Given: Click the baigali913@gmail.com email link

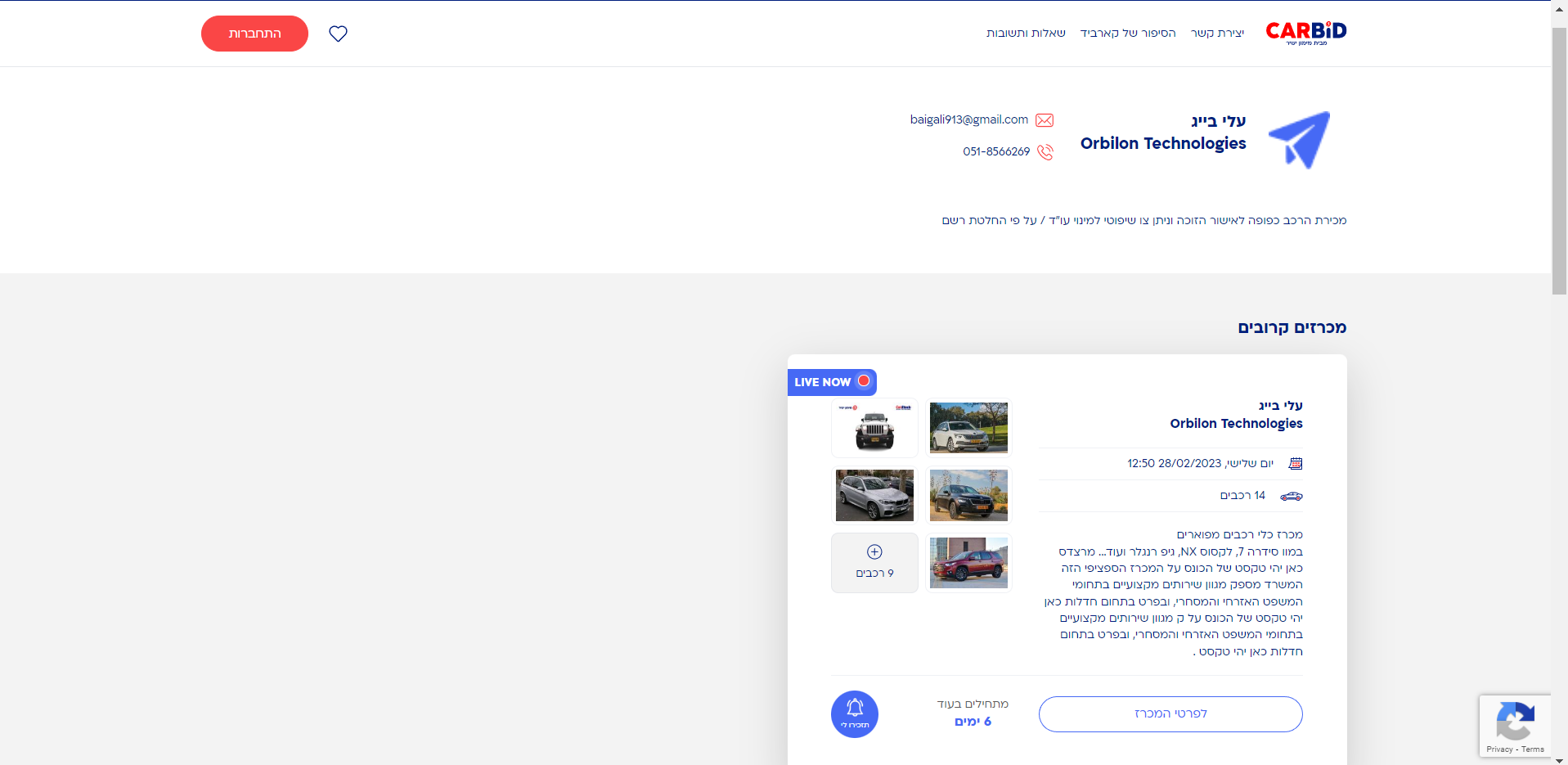Looking at the screenshot, I should pos(969,119).
